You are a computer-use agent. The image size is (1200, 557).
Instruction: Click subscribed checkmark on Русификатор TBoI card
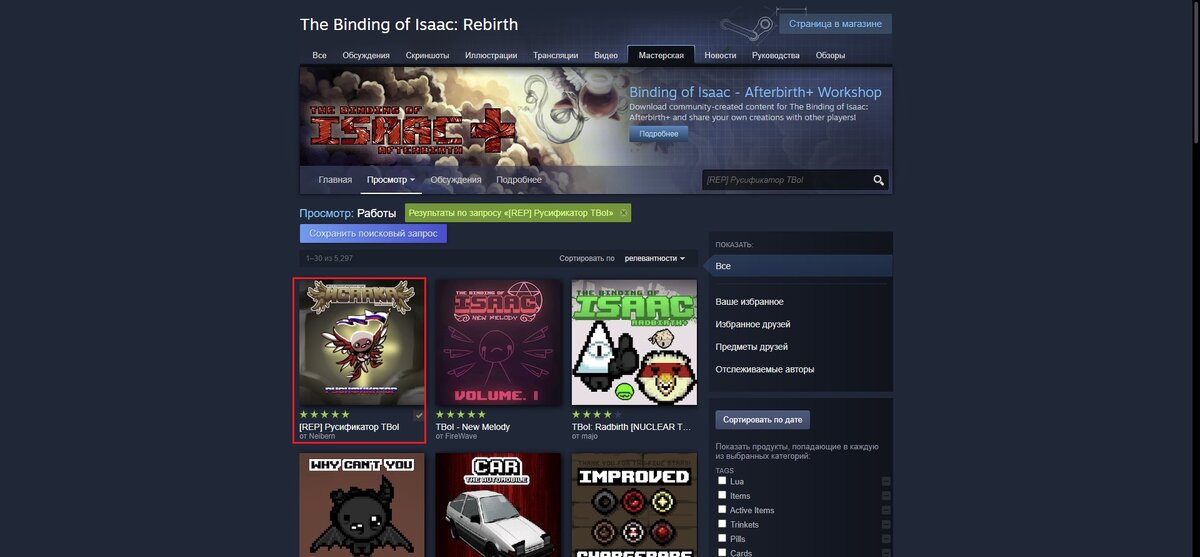(419, 414)
